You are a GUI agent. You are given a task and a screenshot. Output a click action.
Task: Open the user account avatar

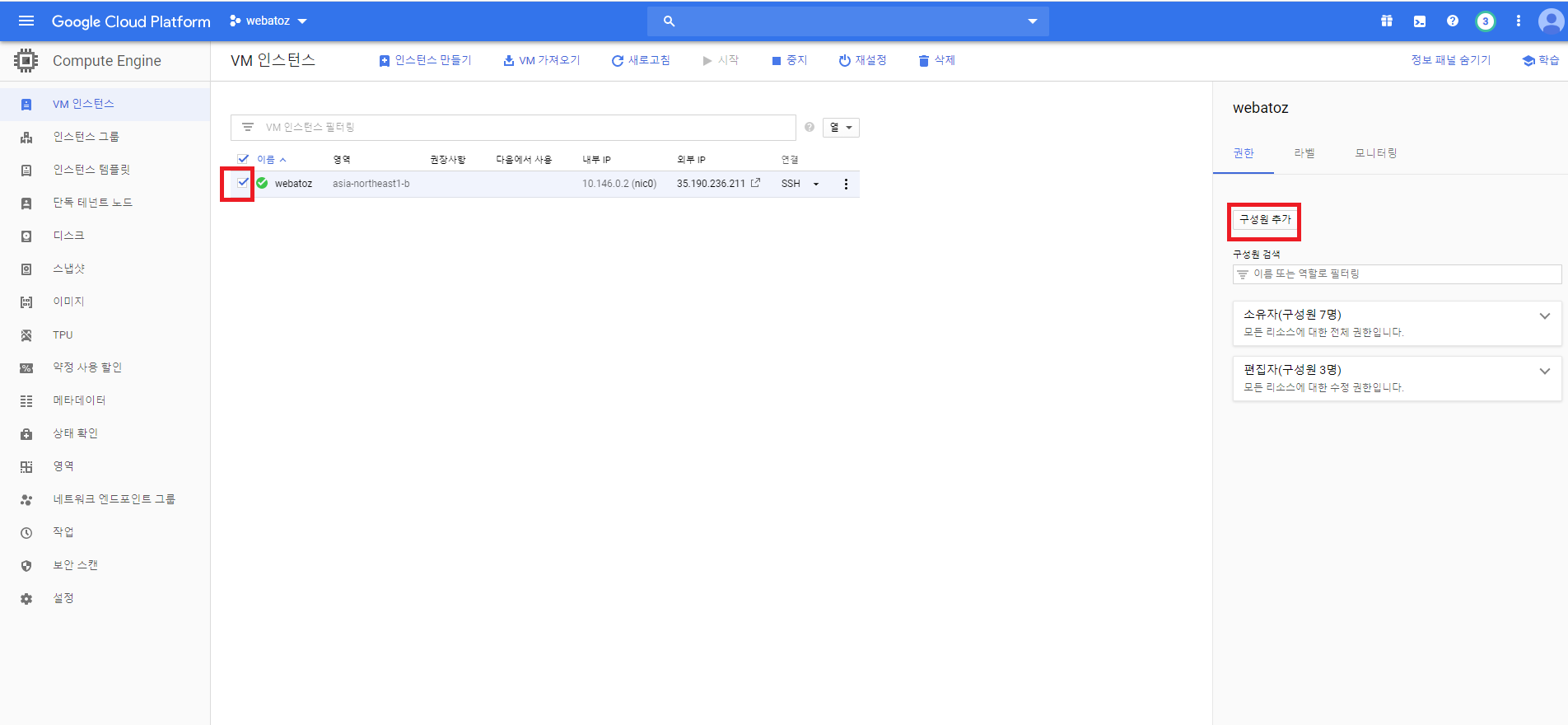point(1552,21)
